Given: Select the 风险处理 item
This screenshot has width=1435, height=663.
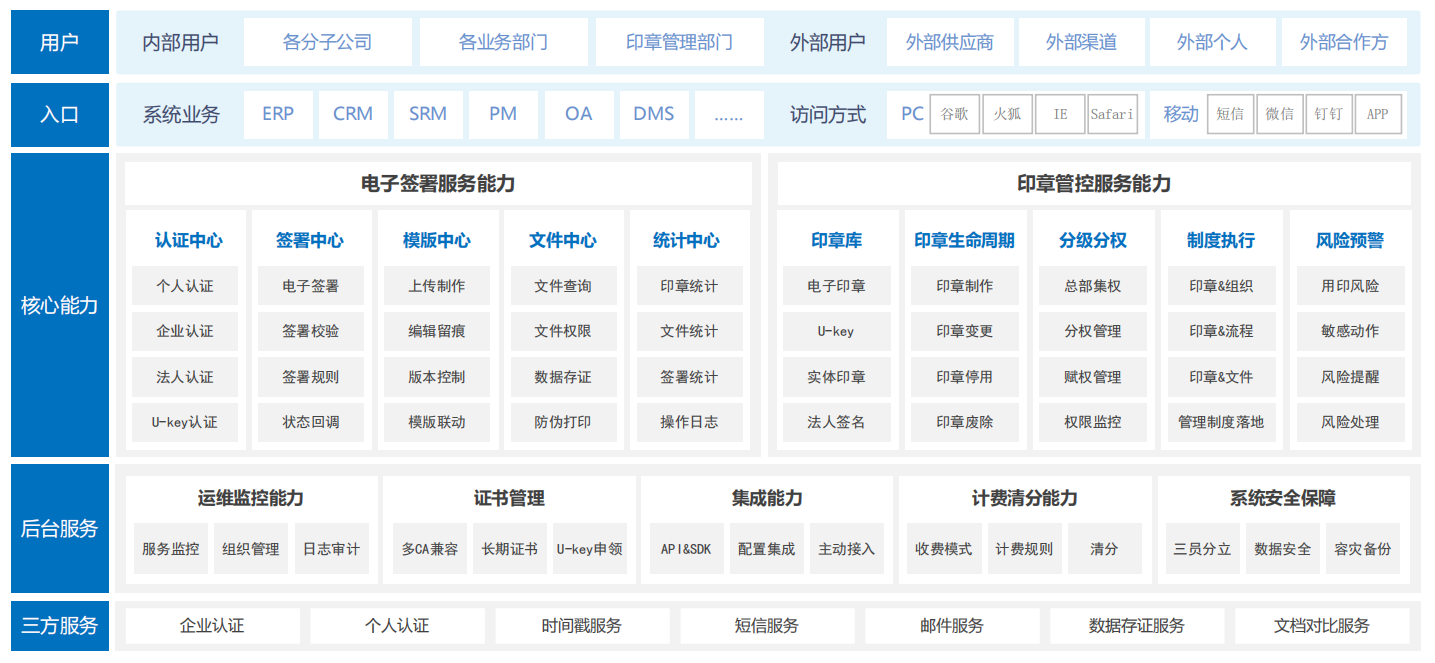Looking at the screenshot, I should coord(1350,422).
